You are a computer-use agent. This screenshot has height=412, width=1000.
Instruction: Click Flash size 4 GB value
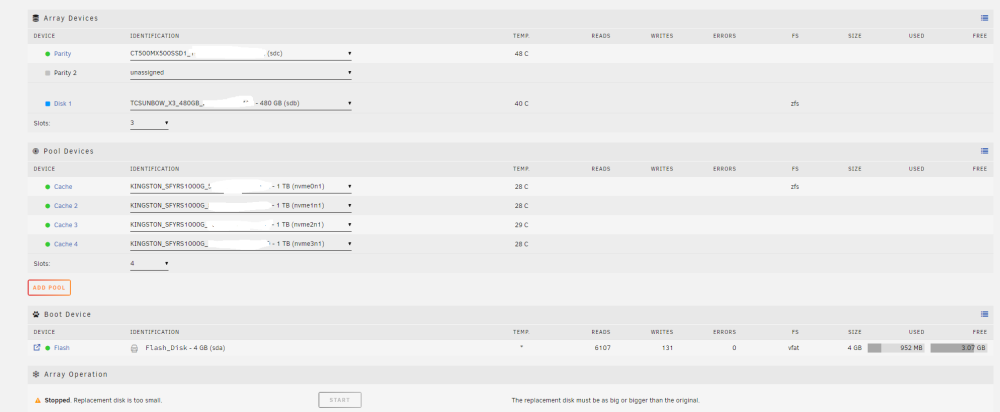point(855,348)
